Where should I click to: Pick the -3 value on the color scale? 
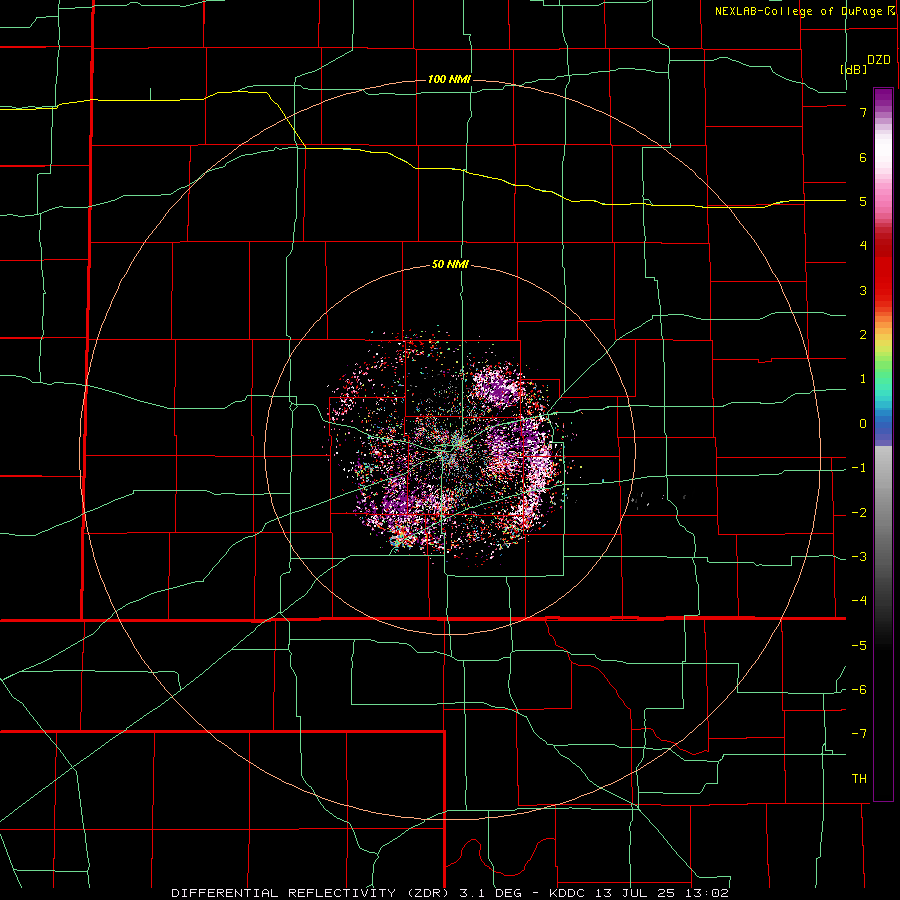tap(859, 557)
